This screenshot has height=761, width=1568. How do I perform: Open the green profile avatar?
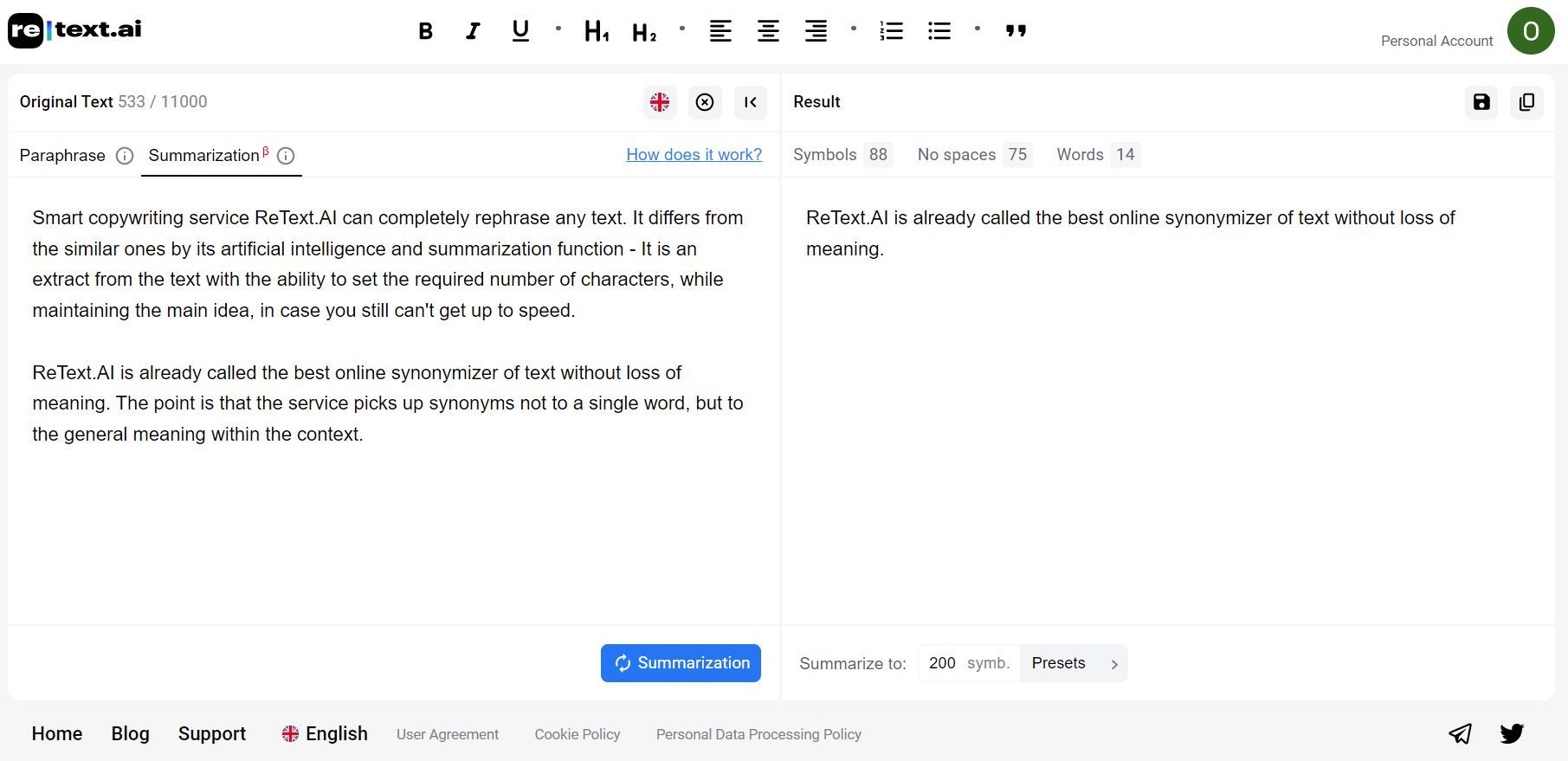click(x=1531, y=31)
